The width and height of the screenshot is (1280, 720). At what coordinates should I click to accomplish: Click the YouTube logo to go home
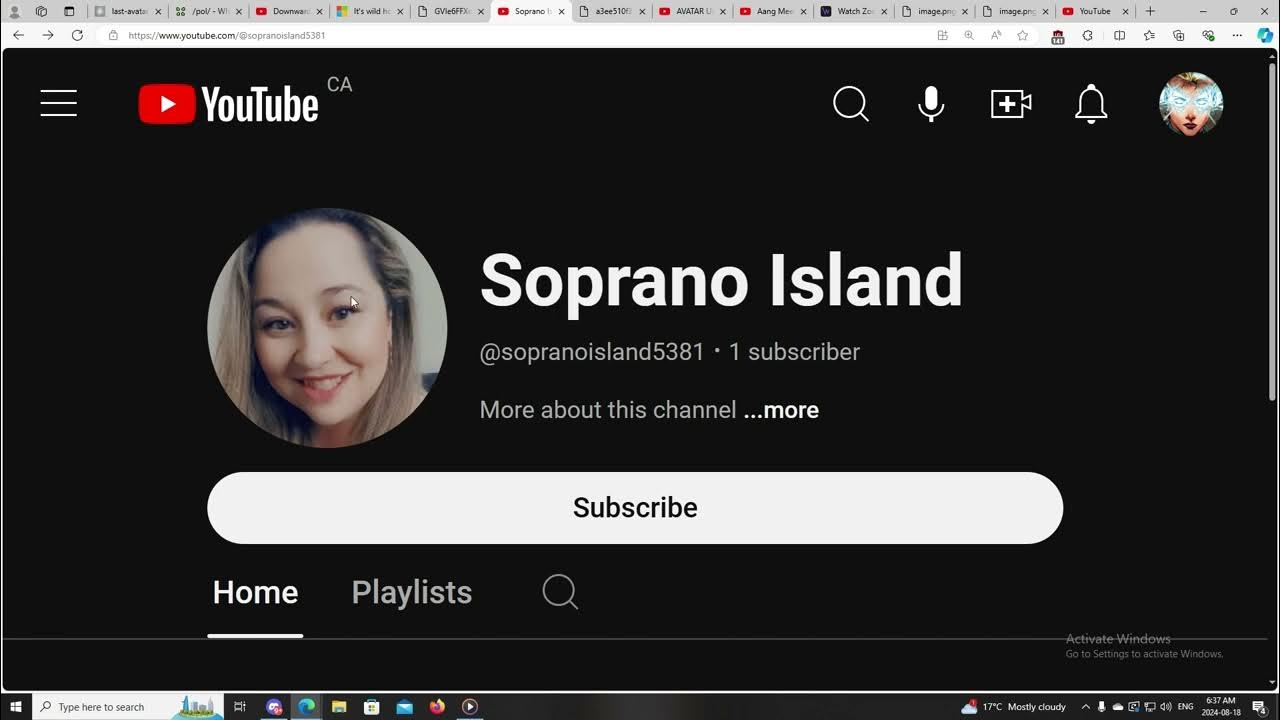coord(229,104)
